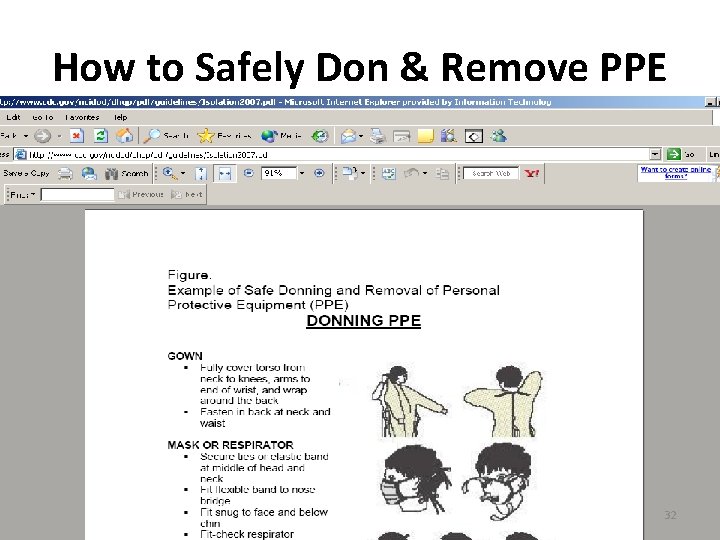
Task: Open the Messenger people icon
Action: pyautogui.click(x=499, y=136)
